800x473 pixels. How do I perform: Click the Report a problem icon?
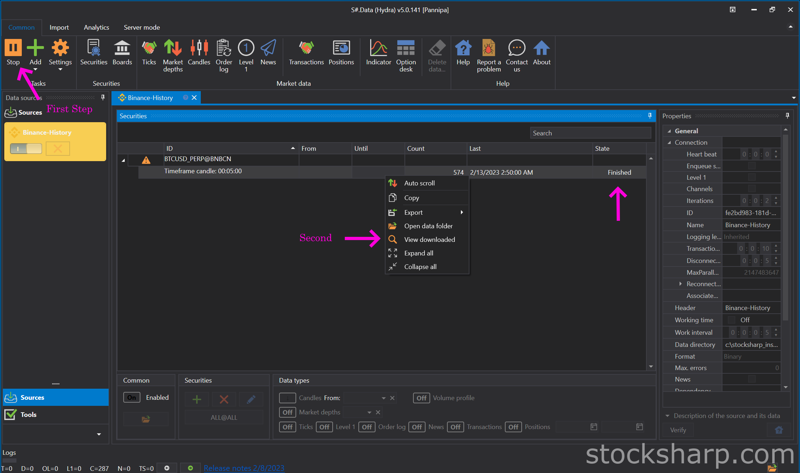click(x=488, y=52)
